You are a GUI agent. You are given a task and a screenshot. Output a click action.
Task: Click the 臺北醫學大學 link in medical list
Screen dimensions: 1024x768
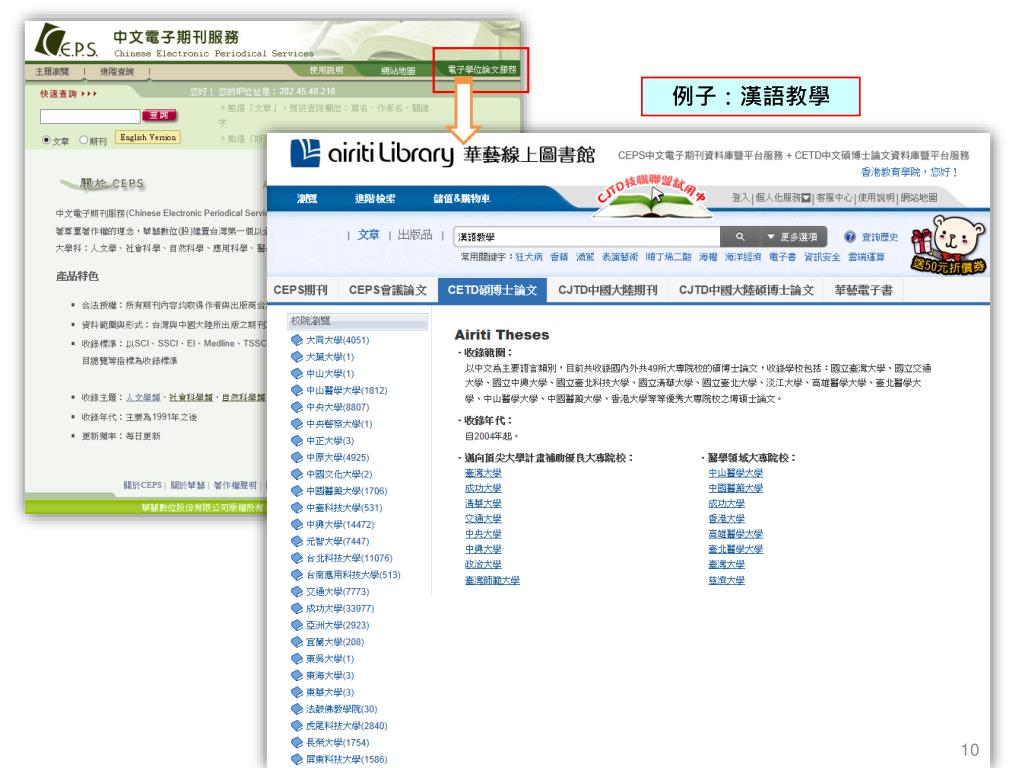point(736,549)
